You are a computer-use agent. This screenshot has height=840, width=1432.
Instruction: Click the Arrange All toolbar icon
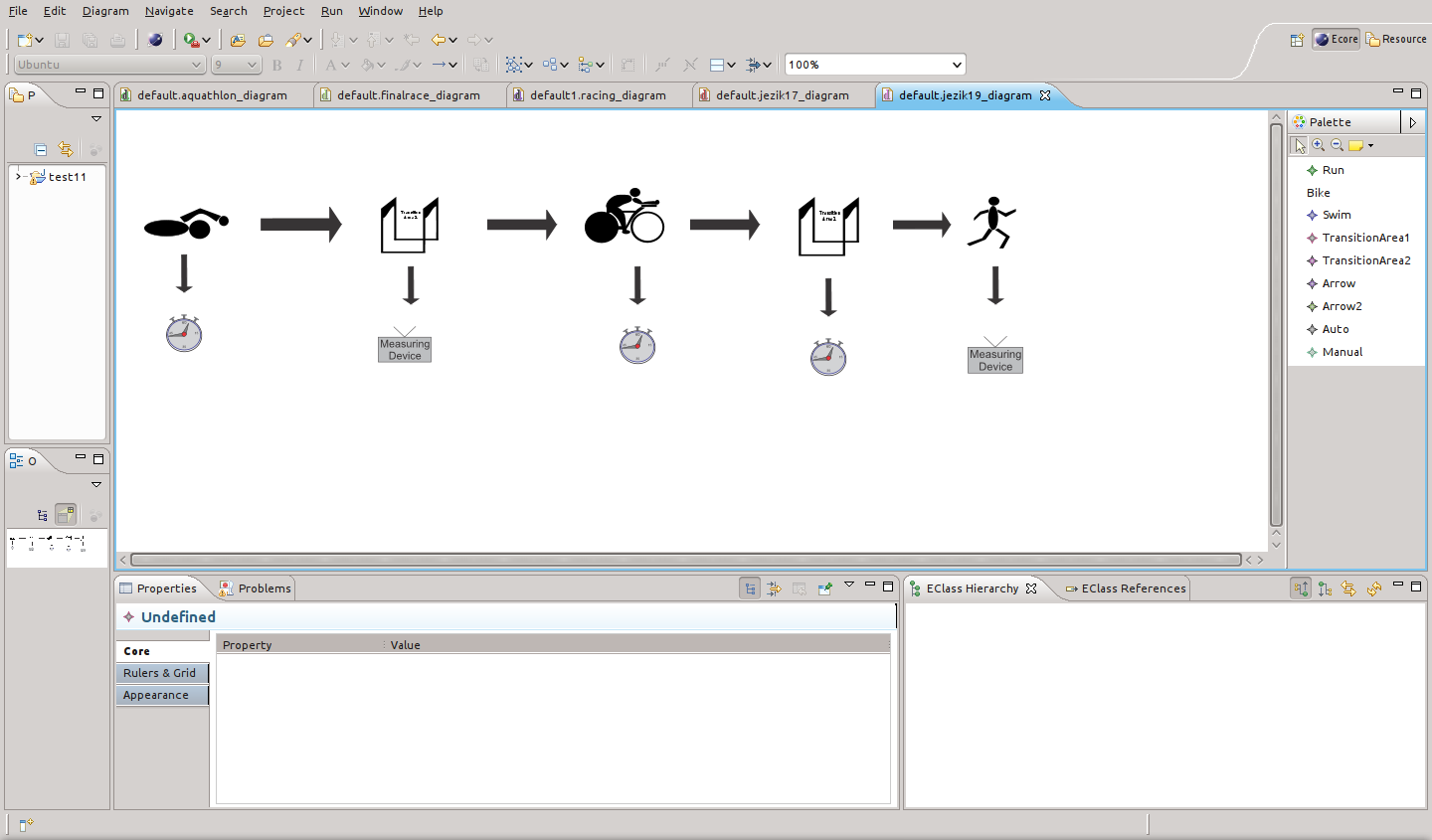coord(550,65)
